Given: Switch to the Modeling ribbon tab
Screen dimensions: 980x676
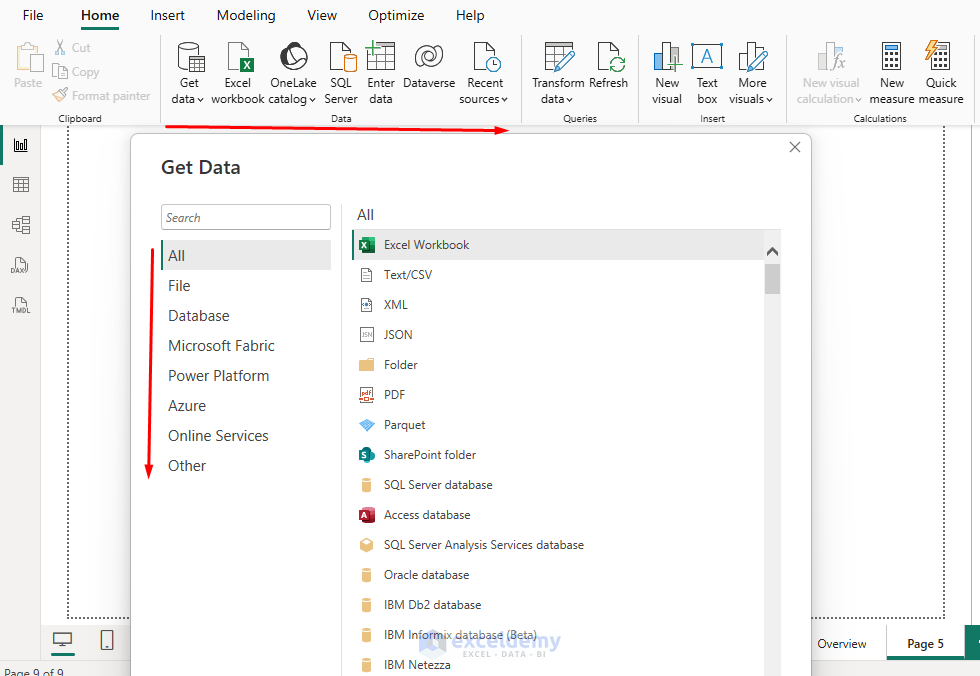Looking at the screenshot, I should click(246, 15).
